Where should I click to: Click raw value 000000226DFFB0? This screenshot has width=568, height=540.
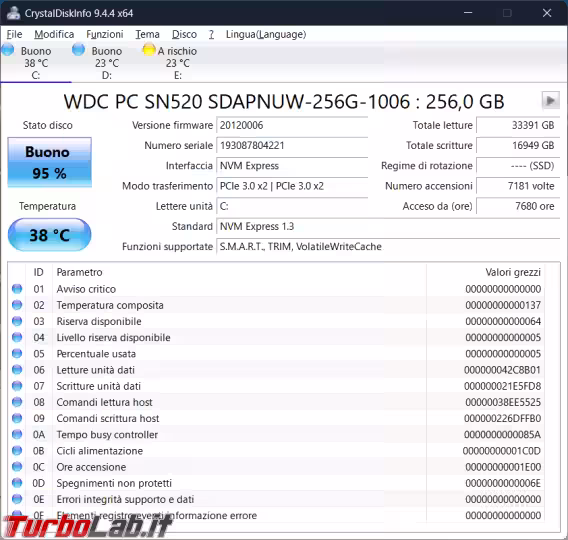point(502,419)
